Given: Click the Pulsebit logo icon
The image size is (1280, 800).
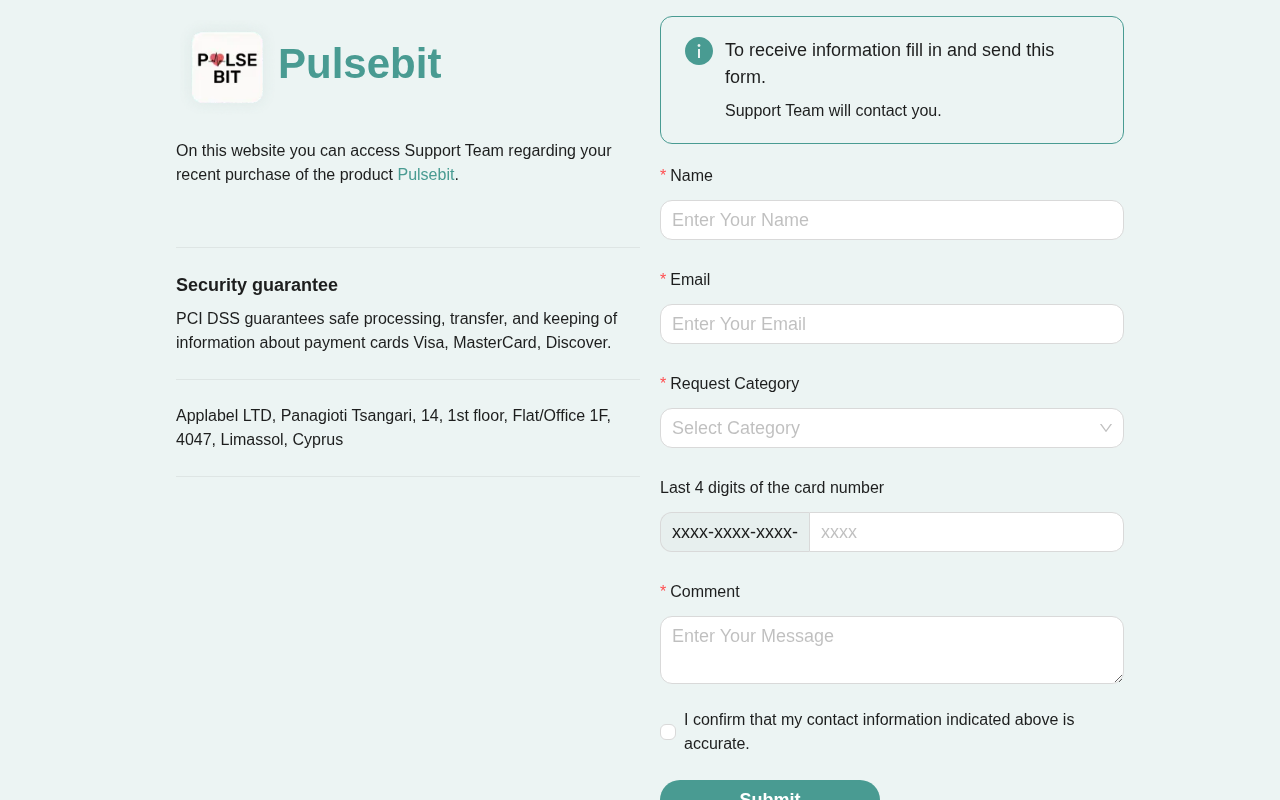Looking at the screenshot, I should pos(227,67).
